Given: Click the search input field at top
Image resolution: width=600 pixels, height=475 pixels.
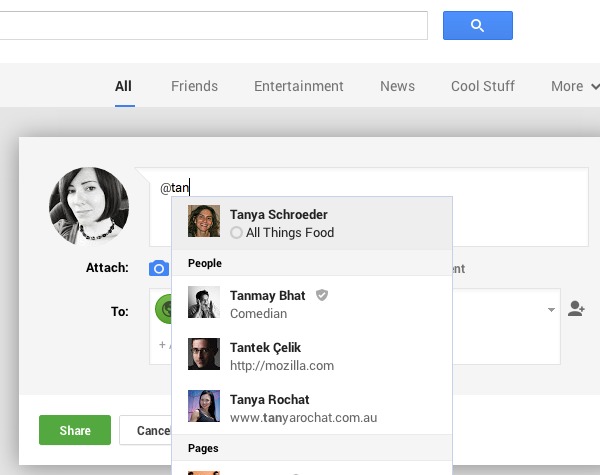Looking at the screenshot, I should 214,25.
